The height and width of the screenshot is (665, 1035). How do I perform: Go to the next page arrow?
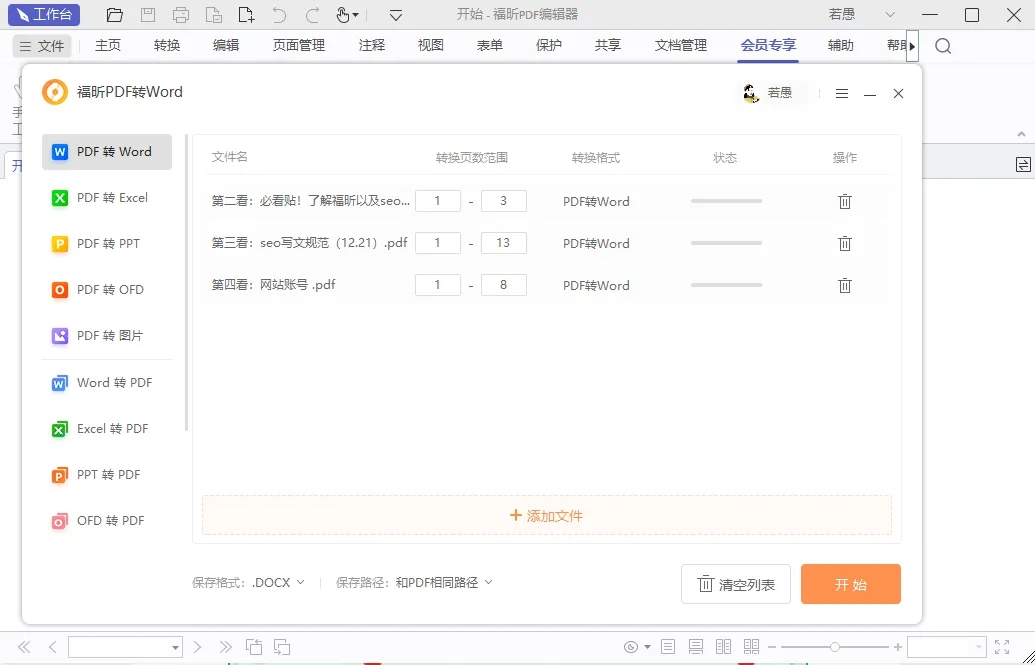(x=197, y=647)
